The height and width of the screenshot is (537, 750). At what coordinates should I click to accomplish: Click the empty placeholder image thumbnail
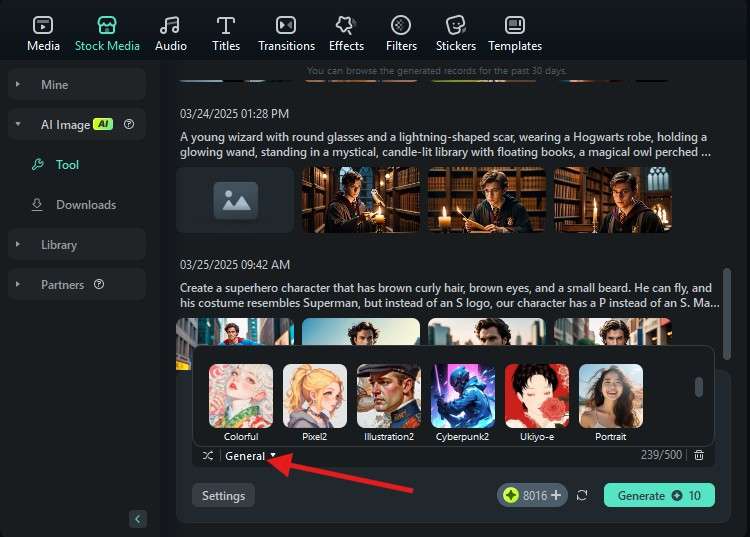click(x=235, y=200)
